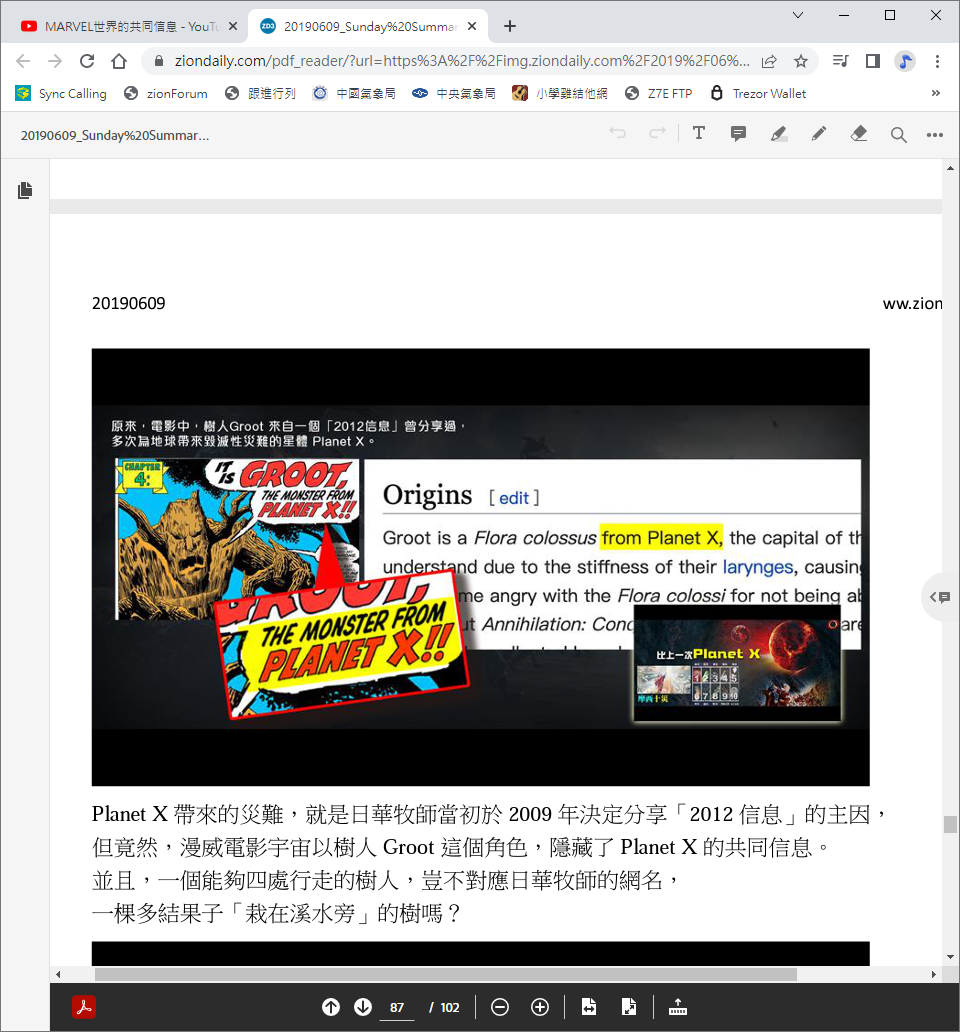The width and height of the screenshot is (960, 1032).
Task: Open the zionForum bookmark
Action: (166, 93)
